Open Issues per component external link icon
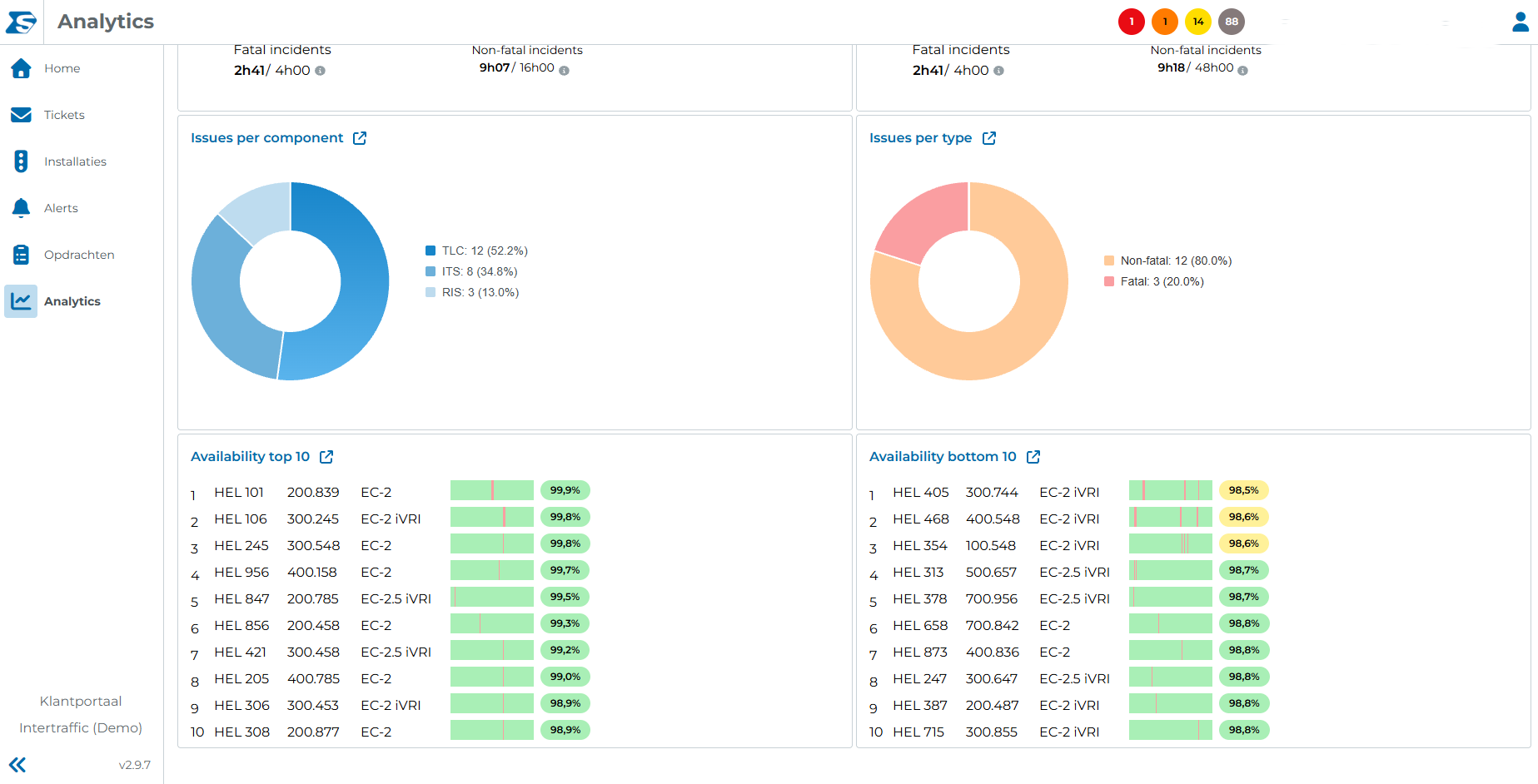Viewport: 1538px width, 784px height. [360, 138]
